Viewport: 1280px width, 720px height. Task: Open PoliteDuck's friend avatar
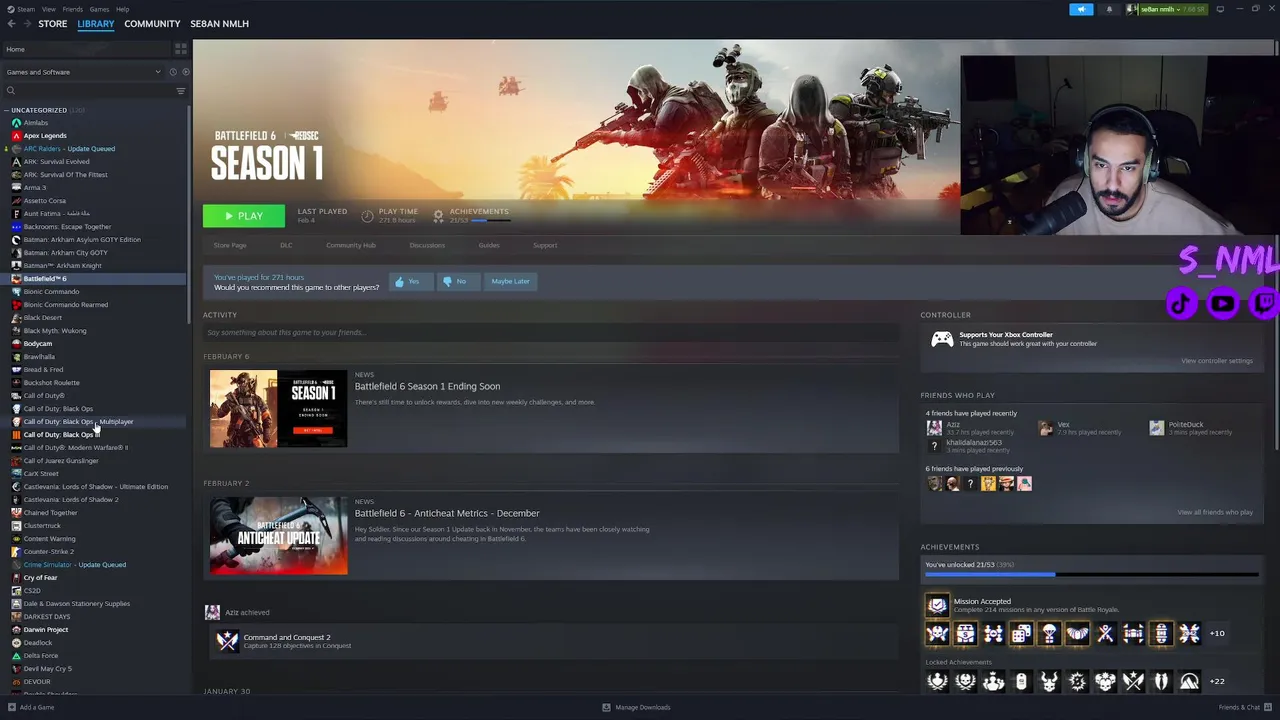pos(1157,428)
